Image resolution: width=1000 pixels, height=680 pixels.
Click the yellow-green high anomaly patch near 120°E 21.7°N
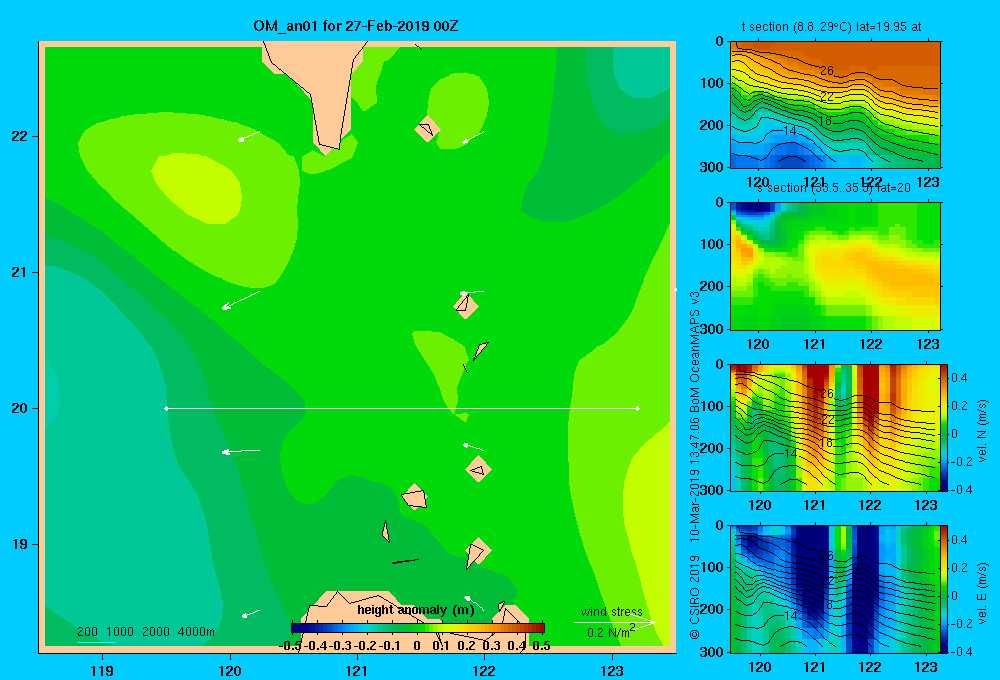coord(196,188)
